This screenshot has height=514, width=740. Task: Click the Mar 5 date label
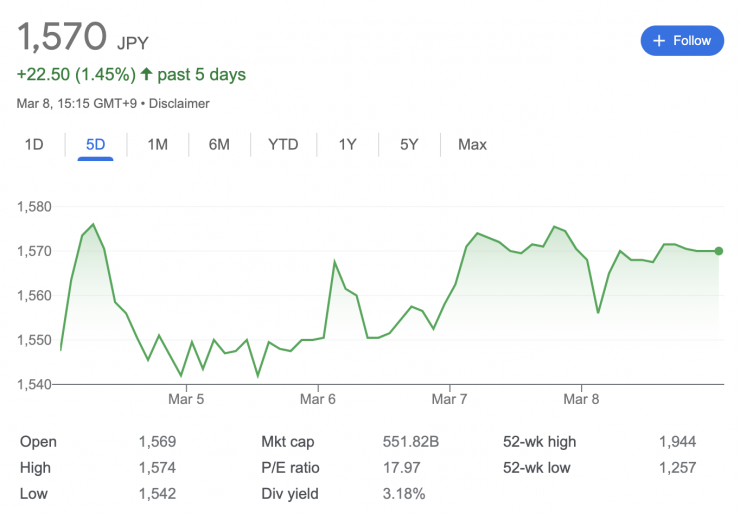point(186,399)
